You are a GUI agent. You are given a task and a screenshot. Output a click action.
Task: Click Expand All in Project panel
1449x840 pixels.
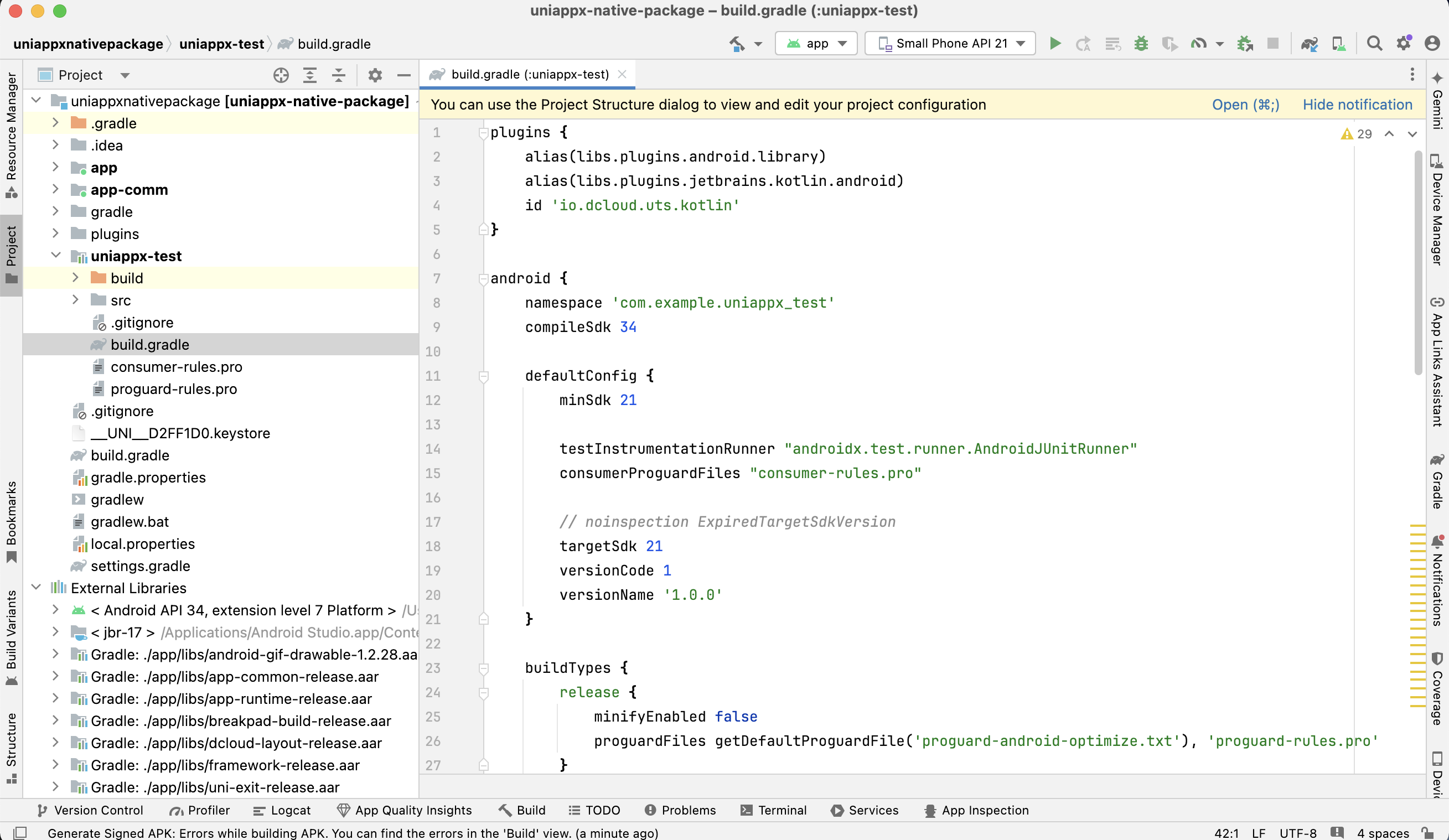pos(310,75)
